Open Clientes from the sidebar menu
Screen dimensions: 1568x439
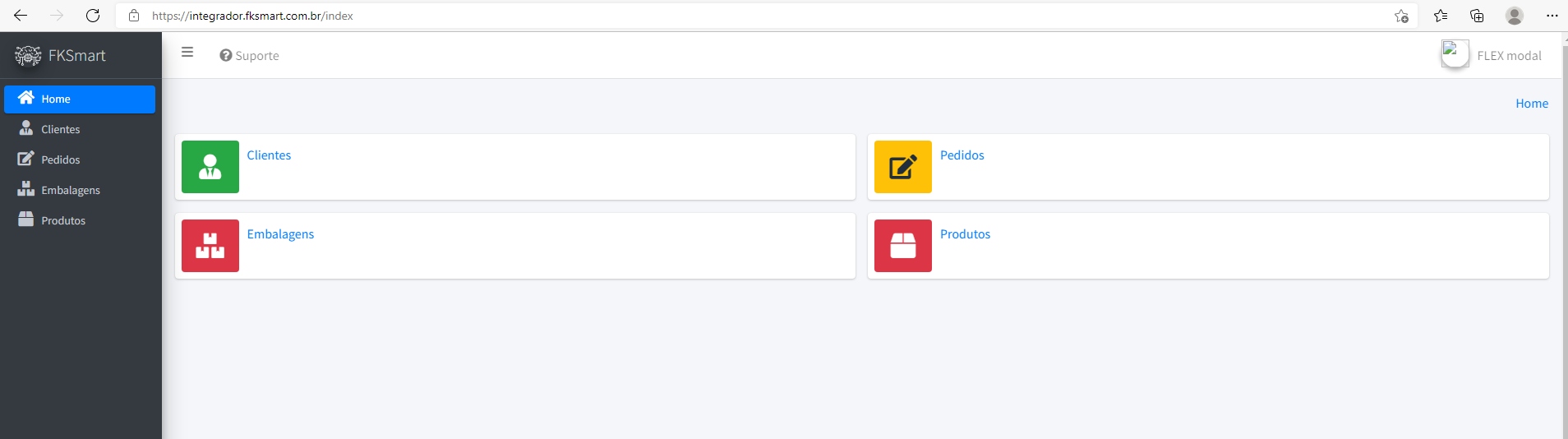click(x=60, y=130)
